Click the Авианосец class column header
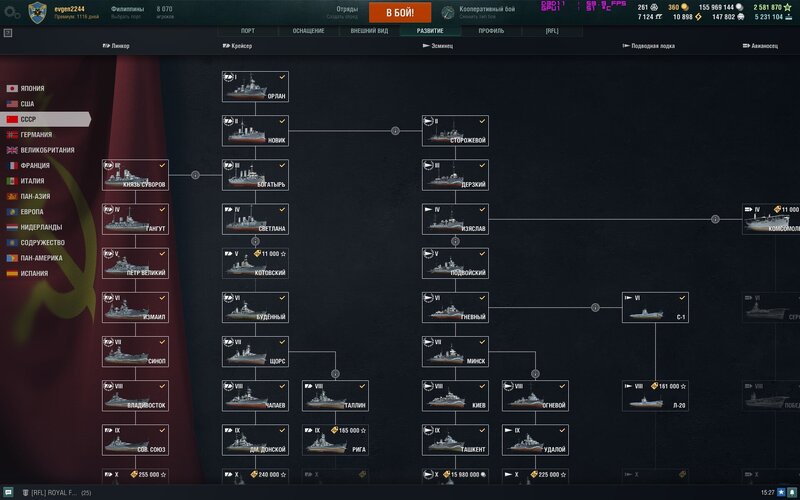This screenshot has height=500, width=800. point(760,46)
